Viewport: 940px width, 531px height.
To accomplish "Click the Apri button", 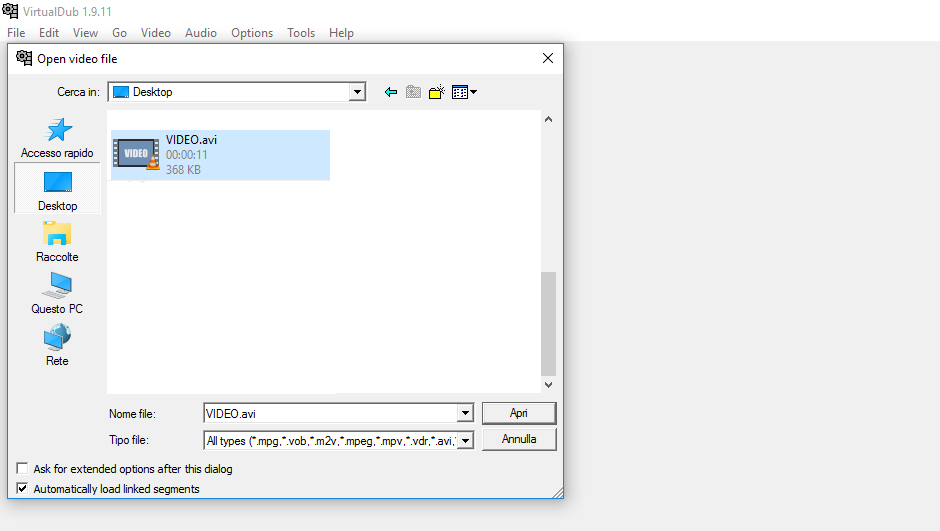I will [519, 413].
